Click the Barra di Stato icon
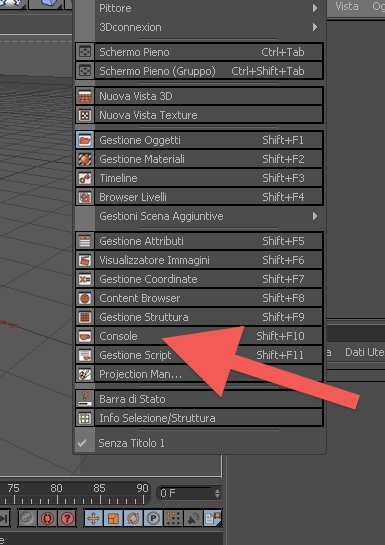Screen dimensions: 385x545 (85, 399)
